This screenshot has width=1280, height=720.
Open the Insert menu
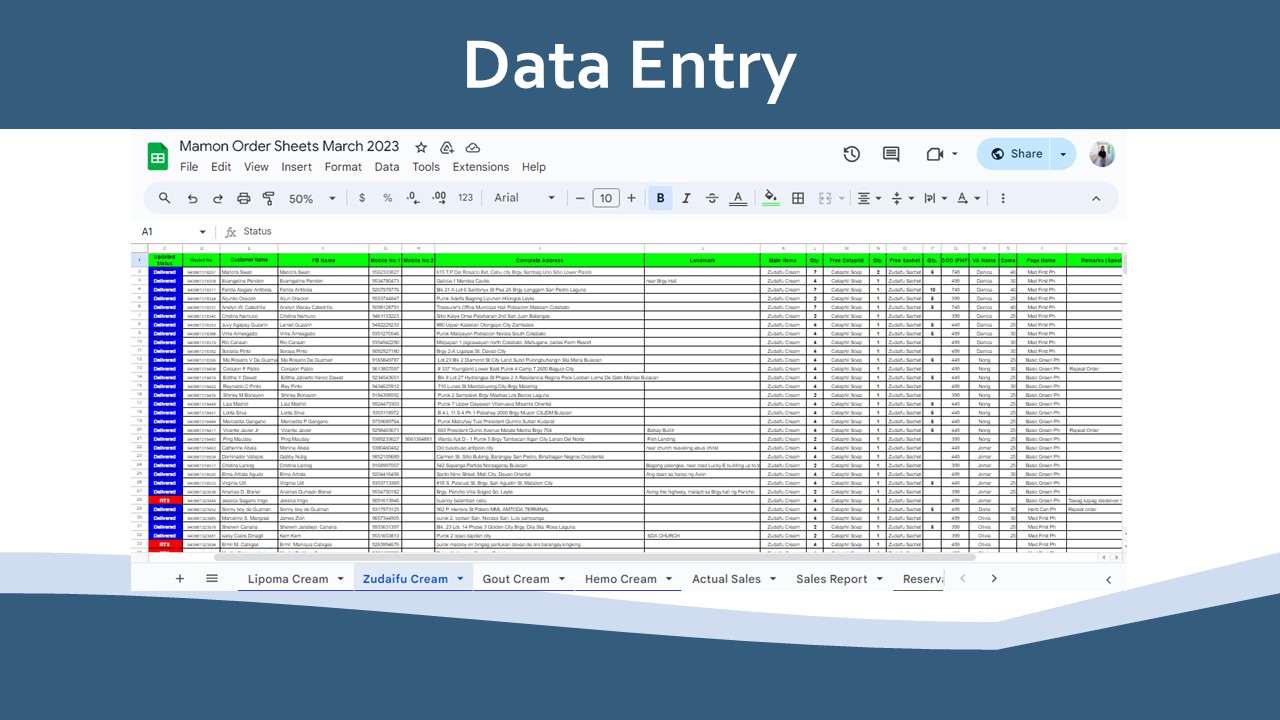tap(296, 167)
